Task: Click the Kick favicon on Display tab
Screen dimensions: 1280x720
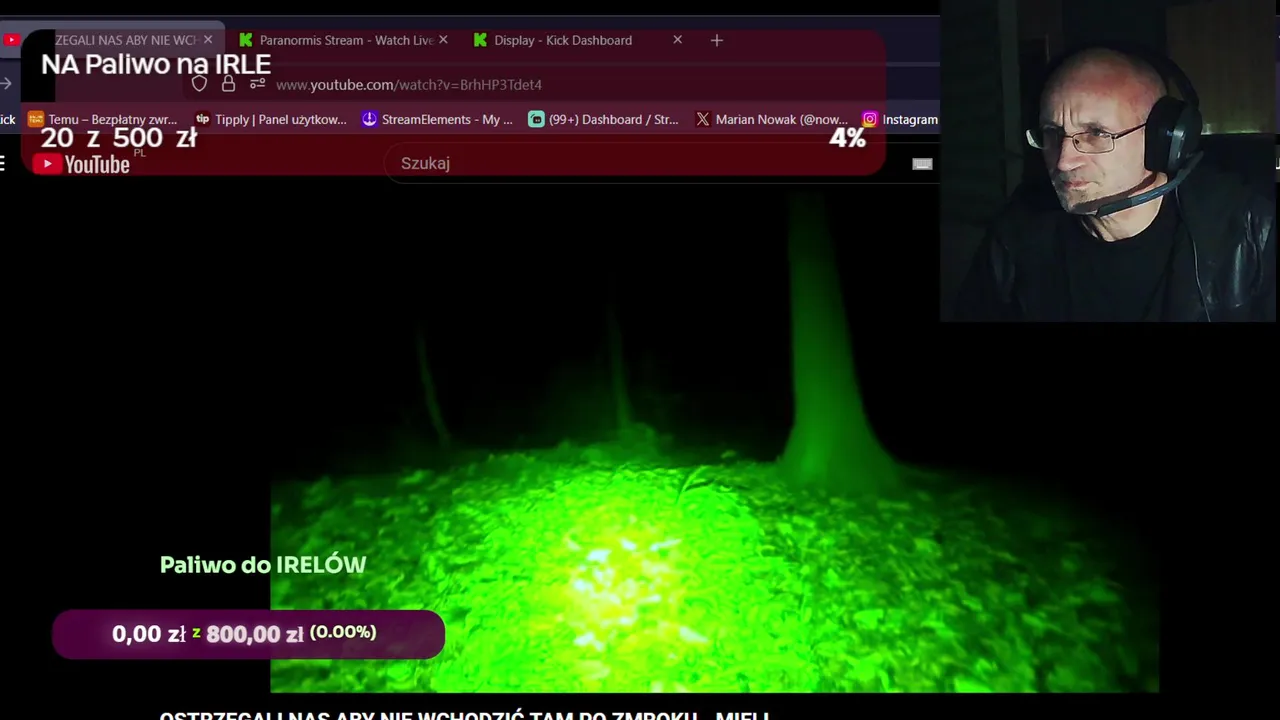Action: [480, 40]
